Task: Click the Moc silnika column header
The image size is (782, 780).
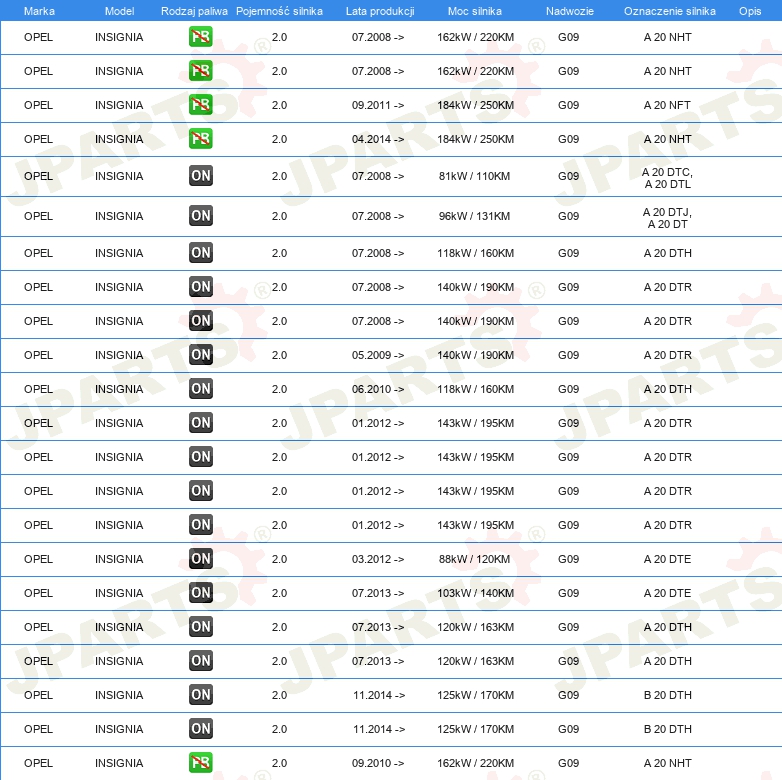Action: 475,10
